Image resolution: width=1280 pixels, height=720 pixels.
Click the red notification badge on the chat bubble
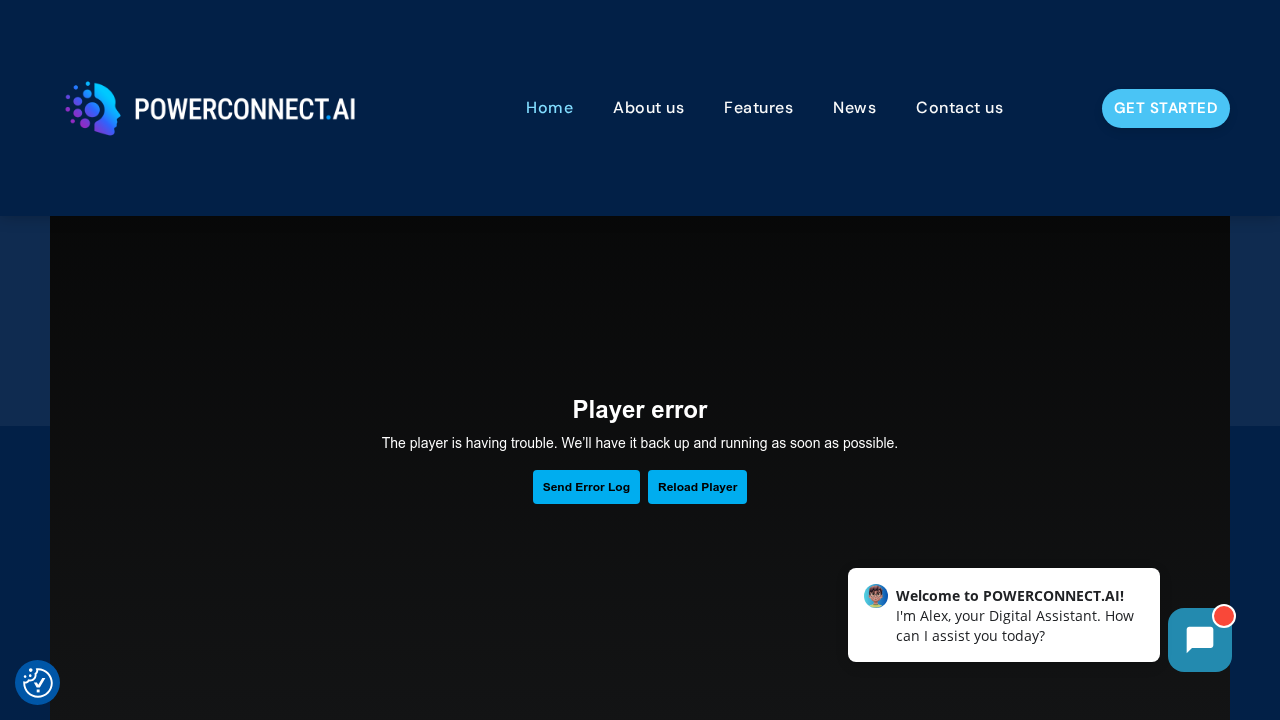pos(1222,615)
